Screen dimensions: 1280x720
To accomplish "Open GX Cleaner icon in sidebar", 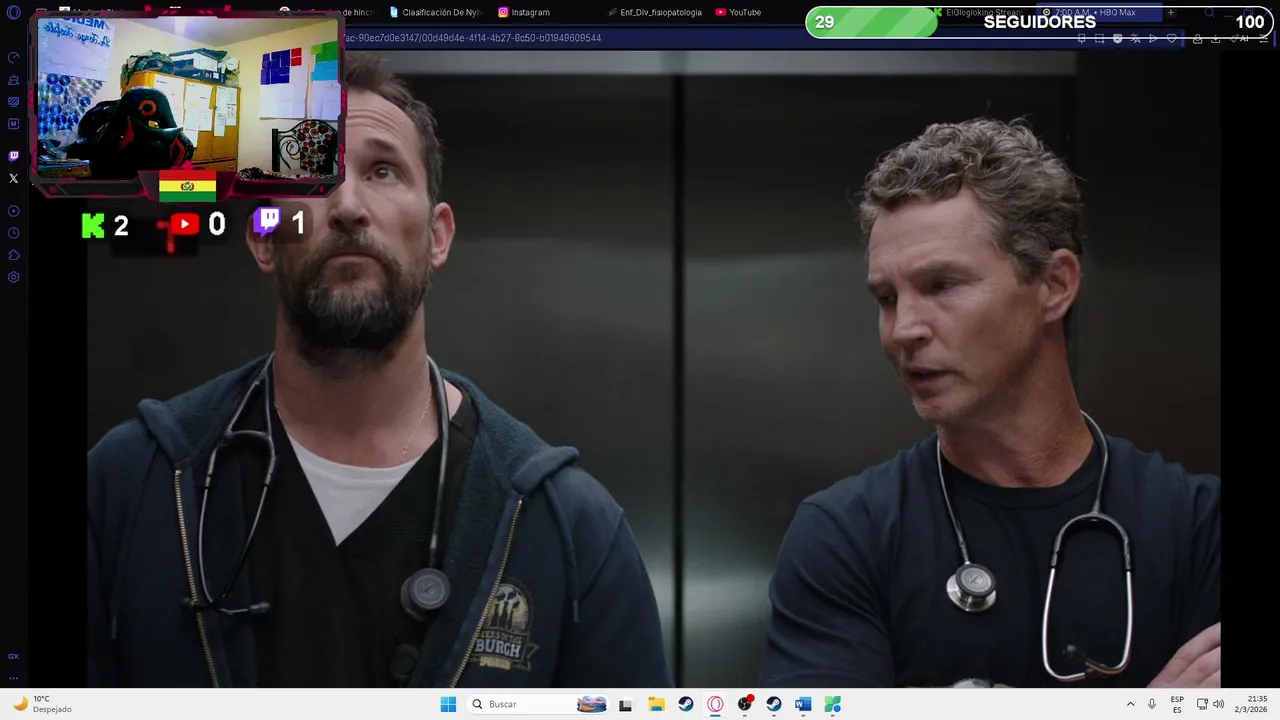I will (13, 80).
